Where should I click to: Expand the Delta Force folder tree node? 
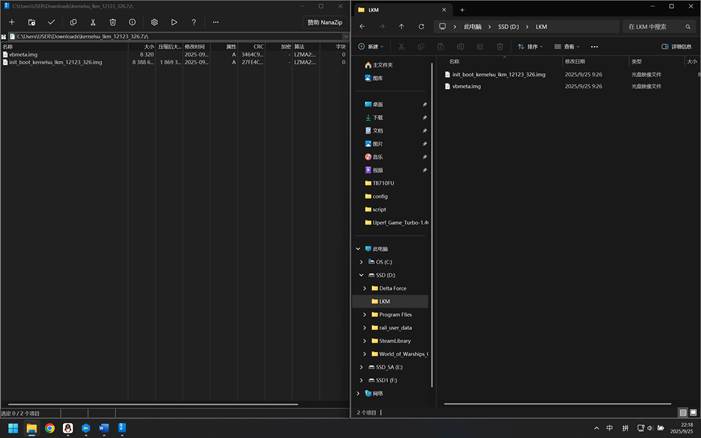point(363,288)
